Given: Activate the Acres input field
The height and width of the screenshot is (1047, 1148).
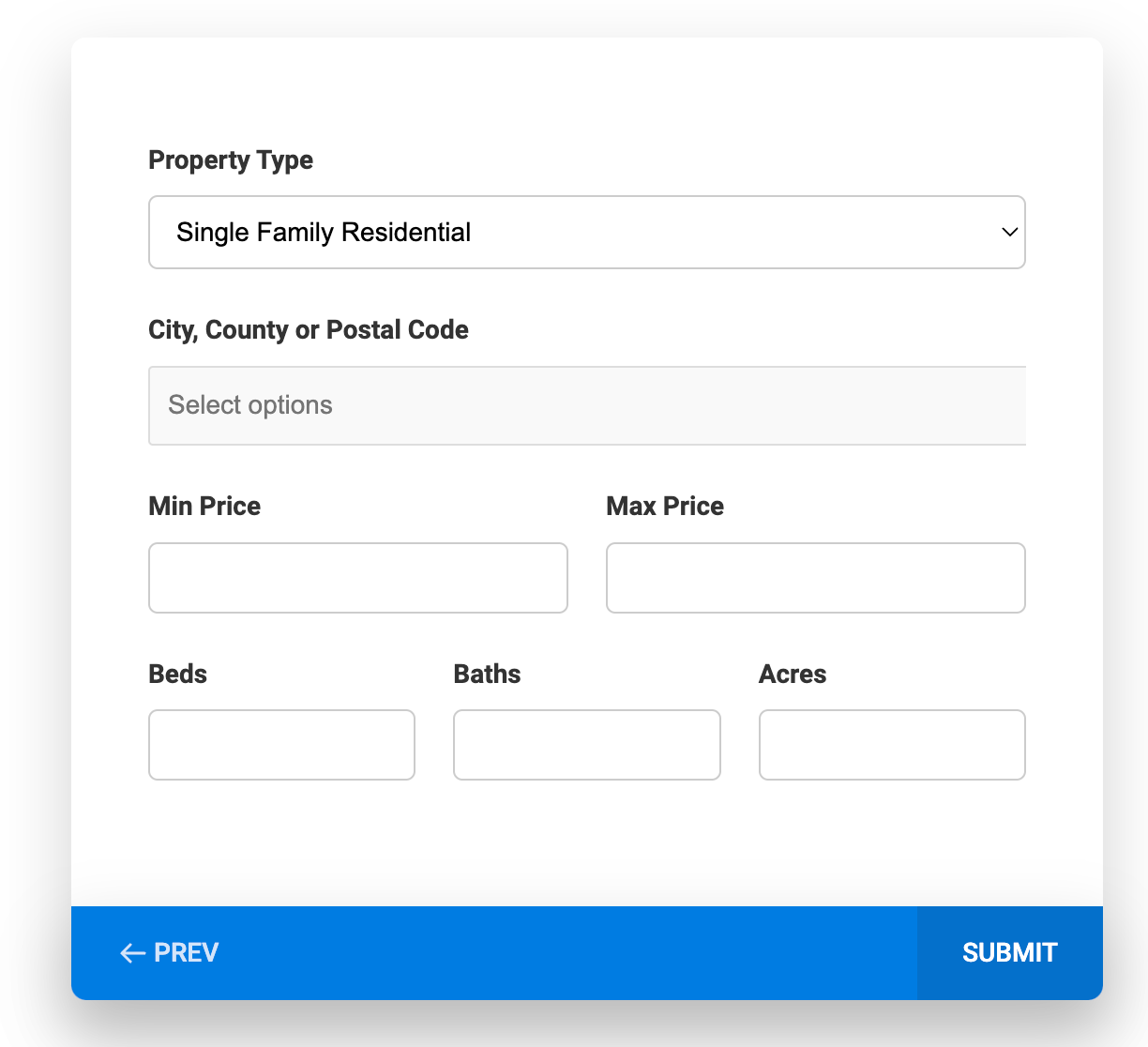Looking at the screenshot, I should [x=891, y=745].
